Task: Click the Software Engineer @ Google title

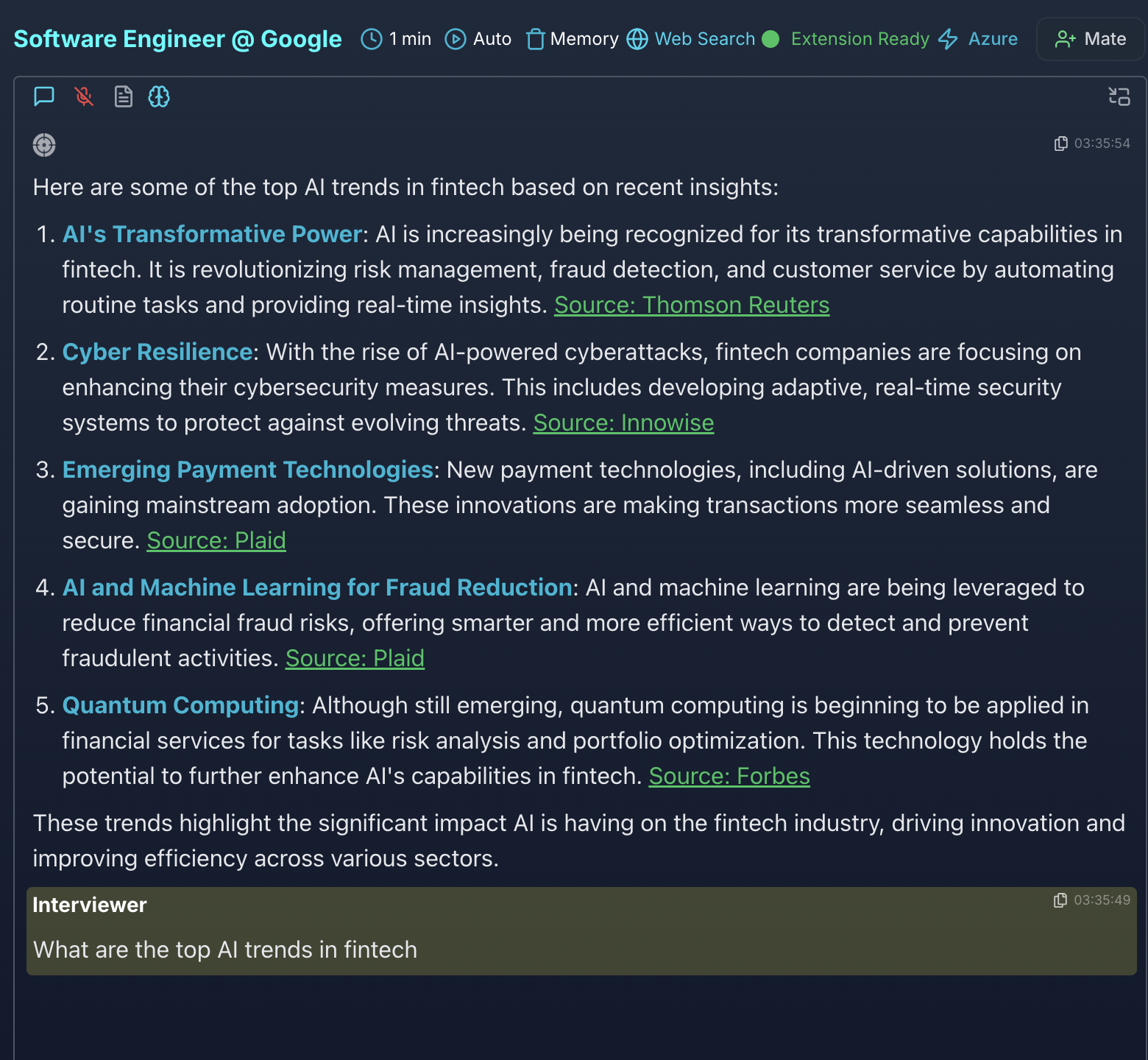Action: [177, 39]
